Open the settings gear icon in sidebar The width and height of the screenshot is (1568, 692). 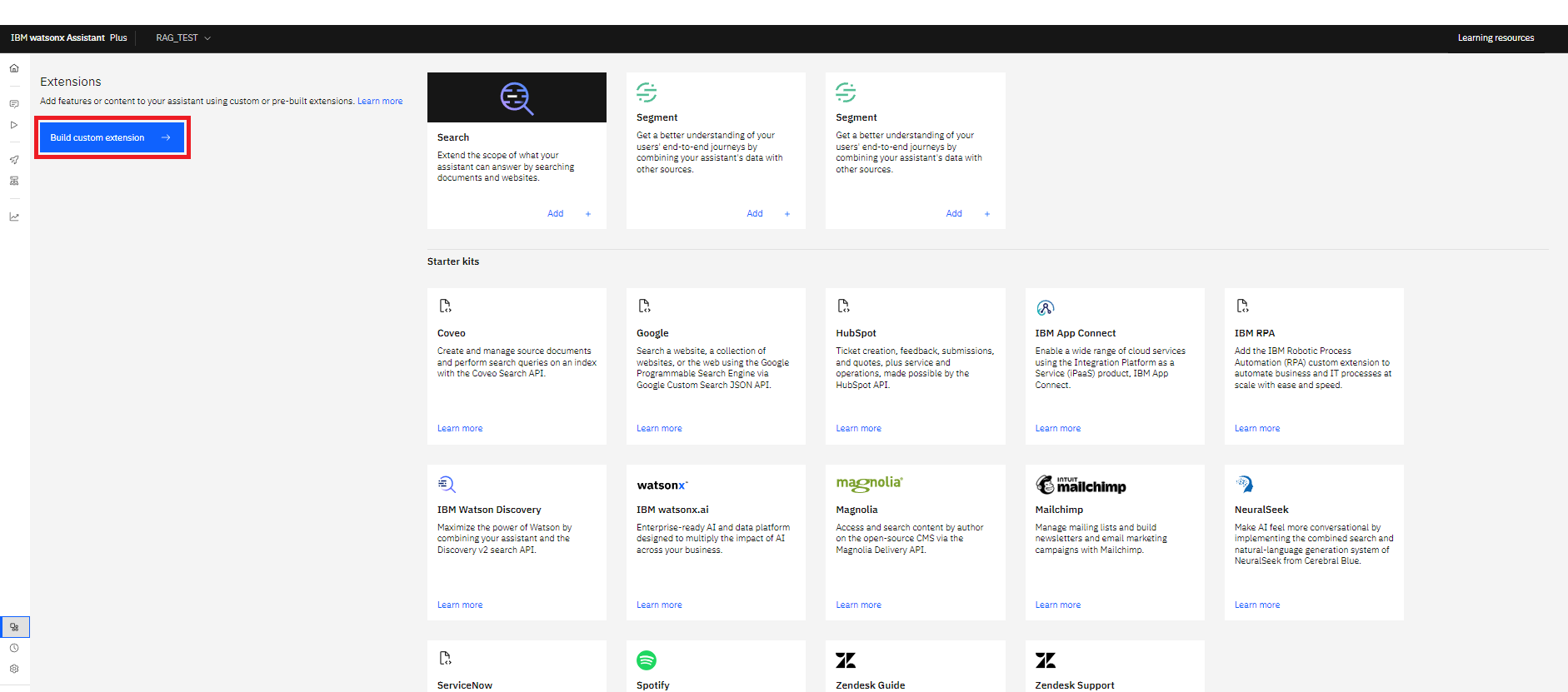(x=14, y=669)
